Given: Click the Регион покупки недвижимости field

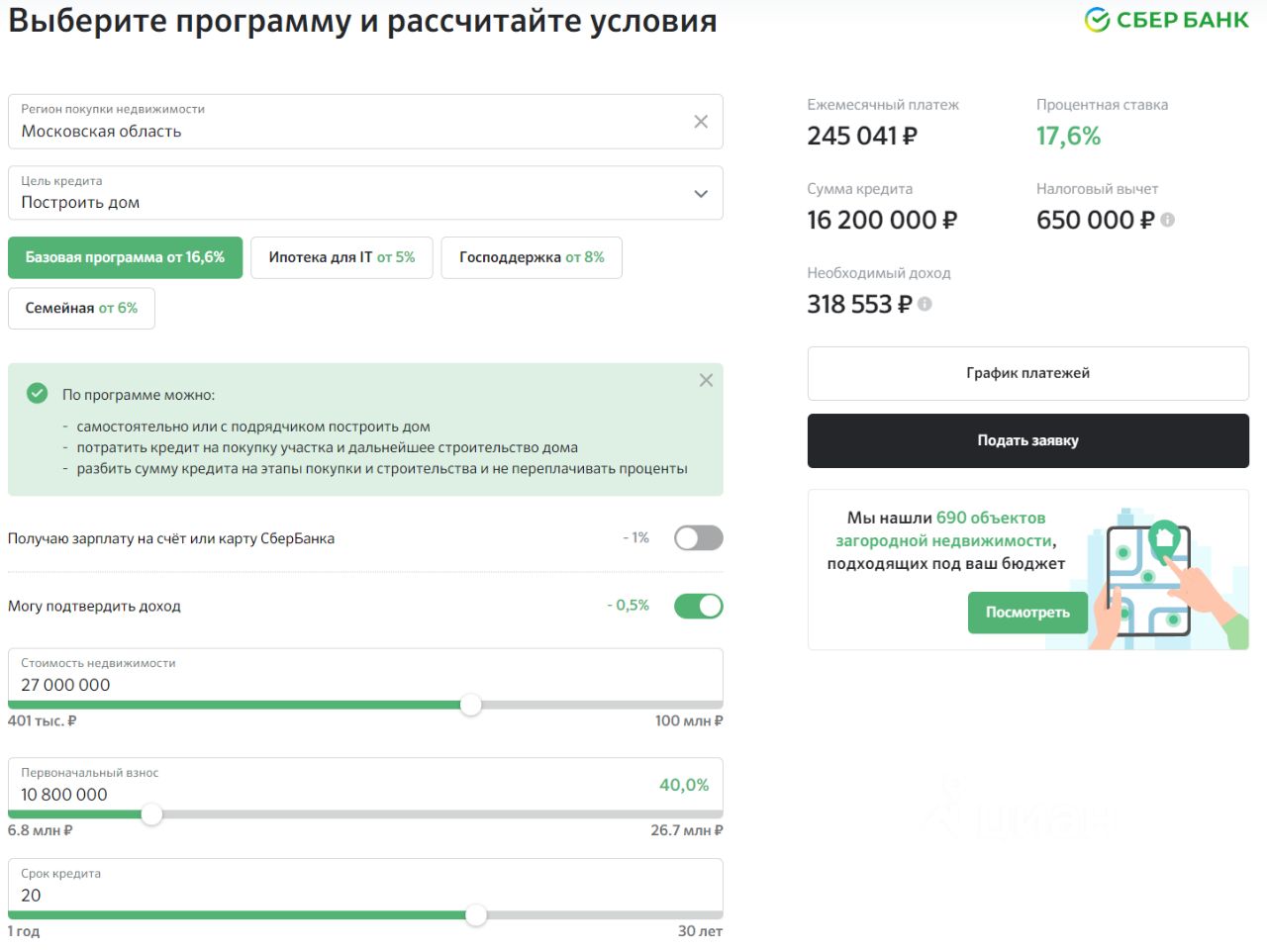Looking at the screenshot, I should click(365, 122).
